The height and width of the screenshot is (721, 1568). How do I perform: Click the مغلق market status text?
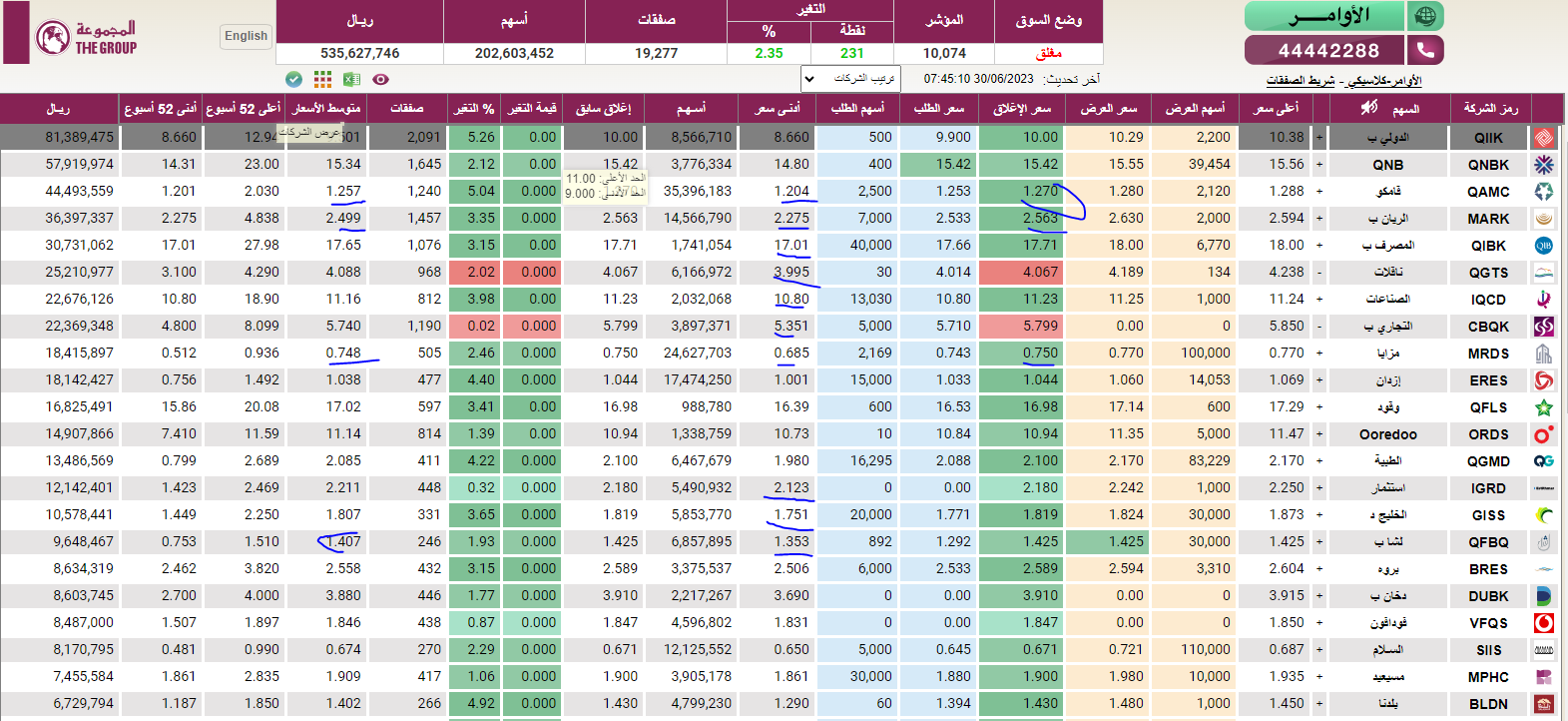(1048, 53)
